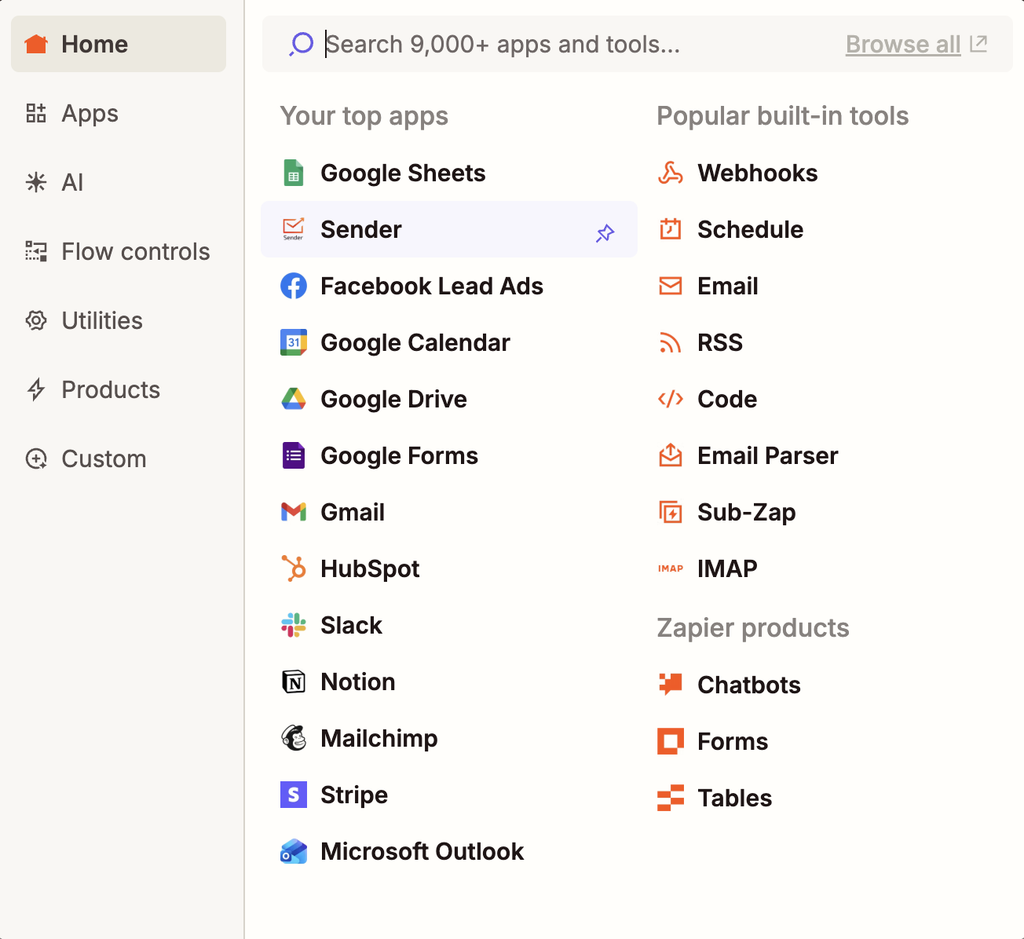Choose the Stripe label

[x=354, y=795]
